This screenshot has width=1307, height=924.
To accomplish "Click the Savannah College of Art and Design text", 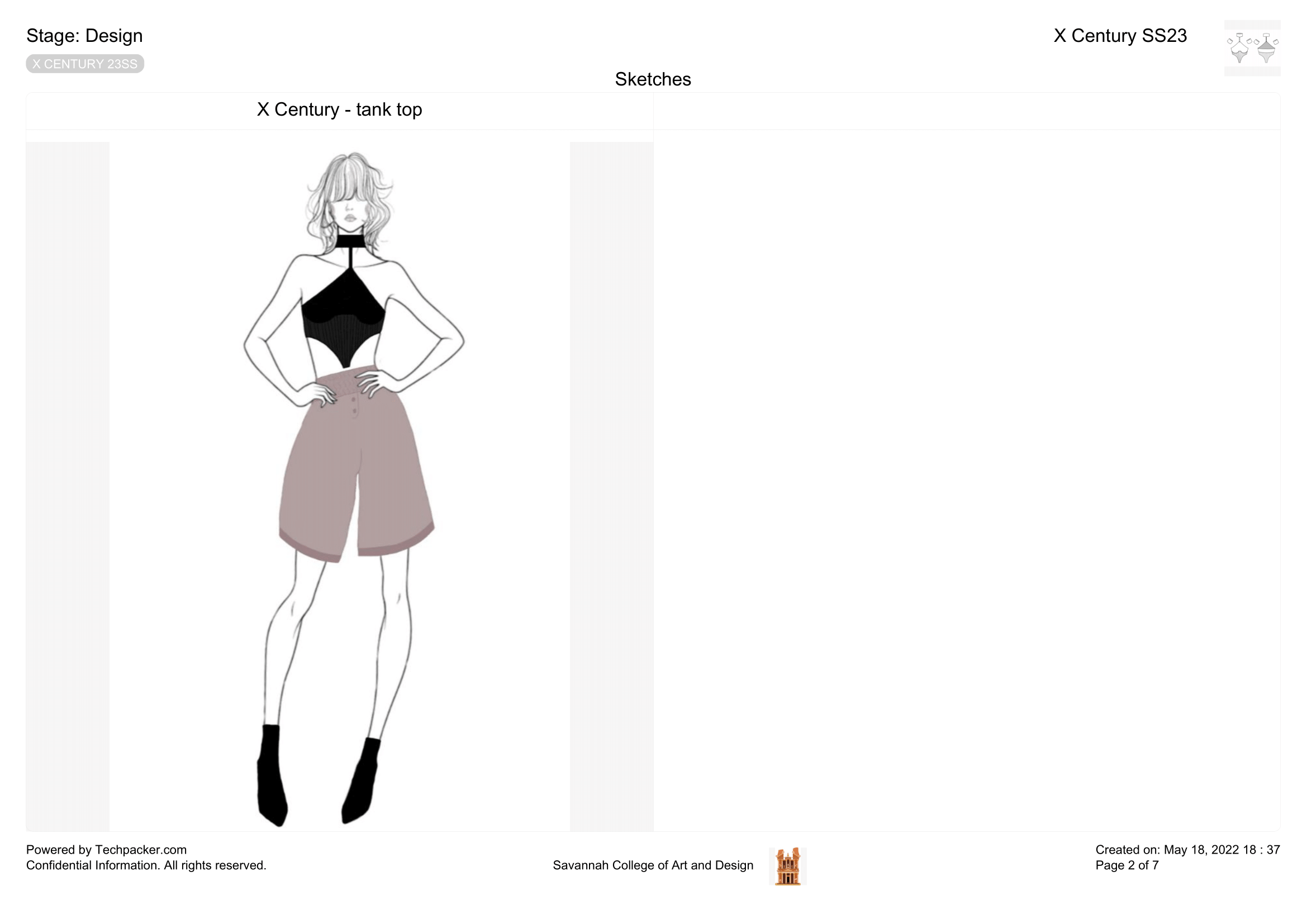I will tap(652, 865).
